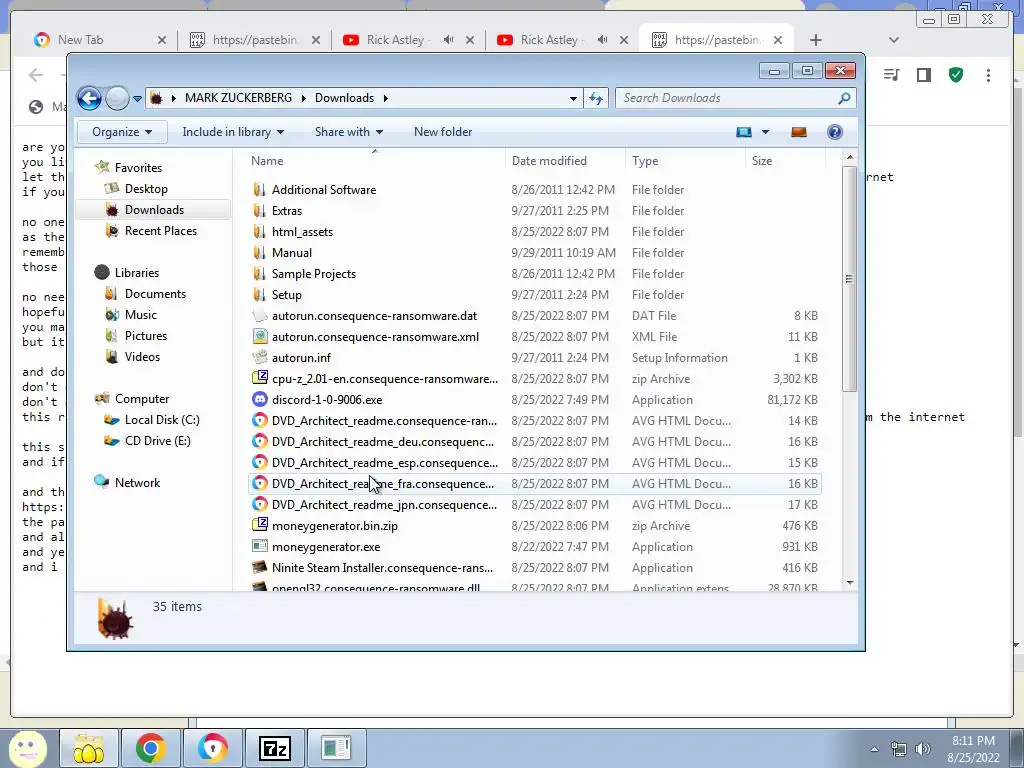Open the Organize menu
1024x768 pixels.
[122, 132]
